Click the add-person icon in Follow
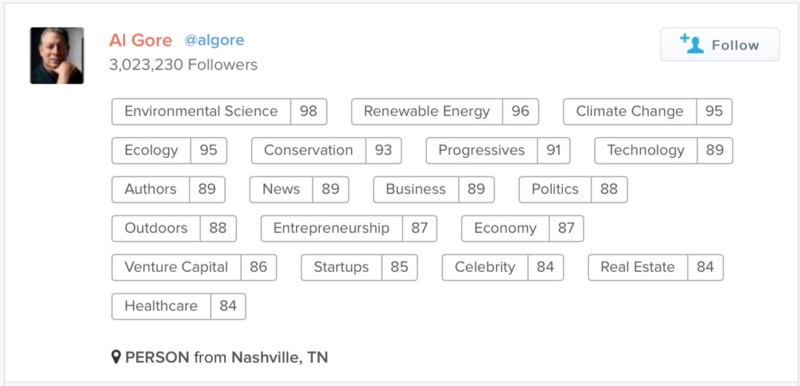 [x=692, y=44]
